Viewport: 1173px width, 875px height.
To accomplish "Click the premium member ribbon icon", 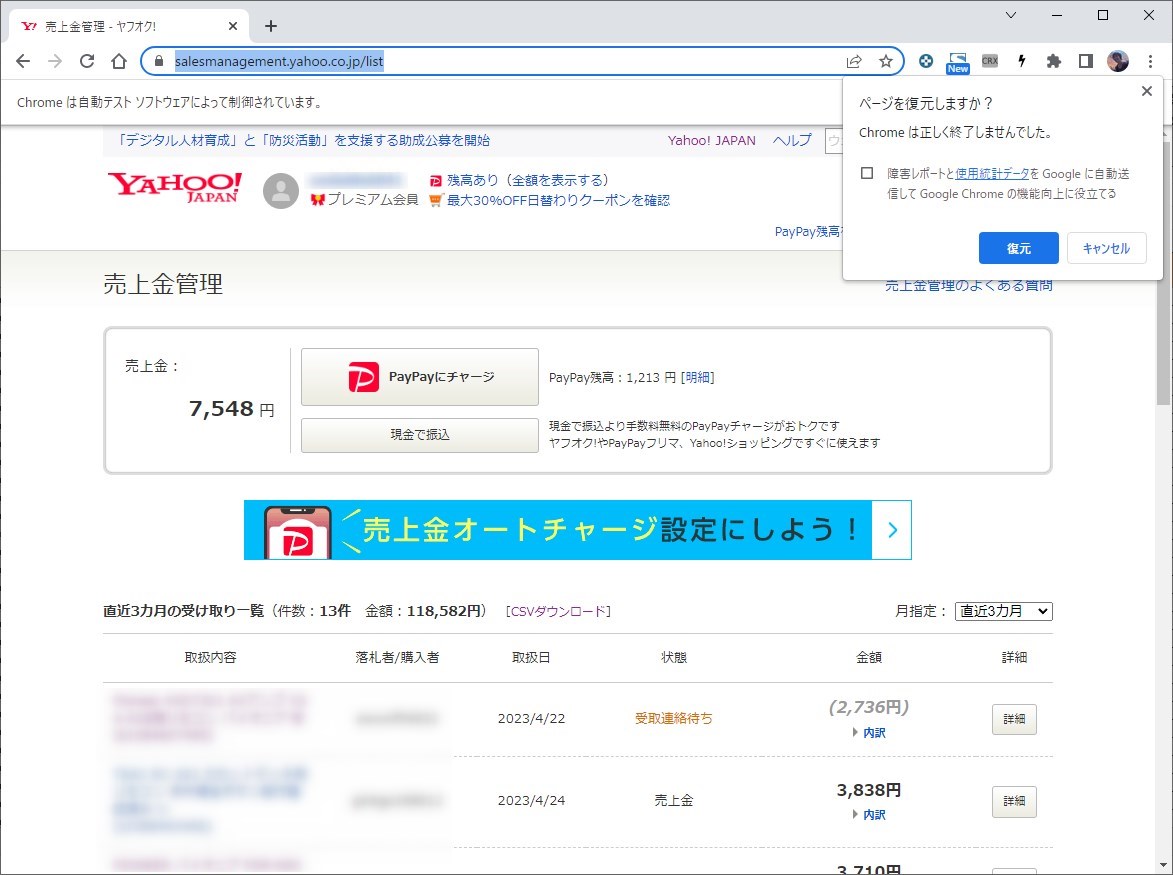I will (317, 200).
